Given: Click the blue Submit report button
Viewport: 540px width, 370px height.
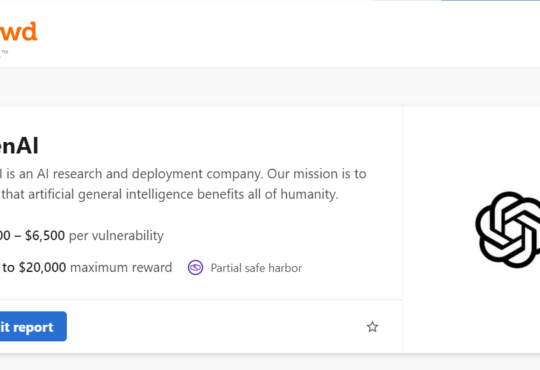Looking at the screenshot, I should [33, 326].
